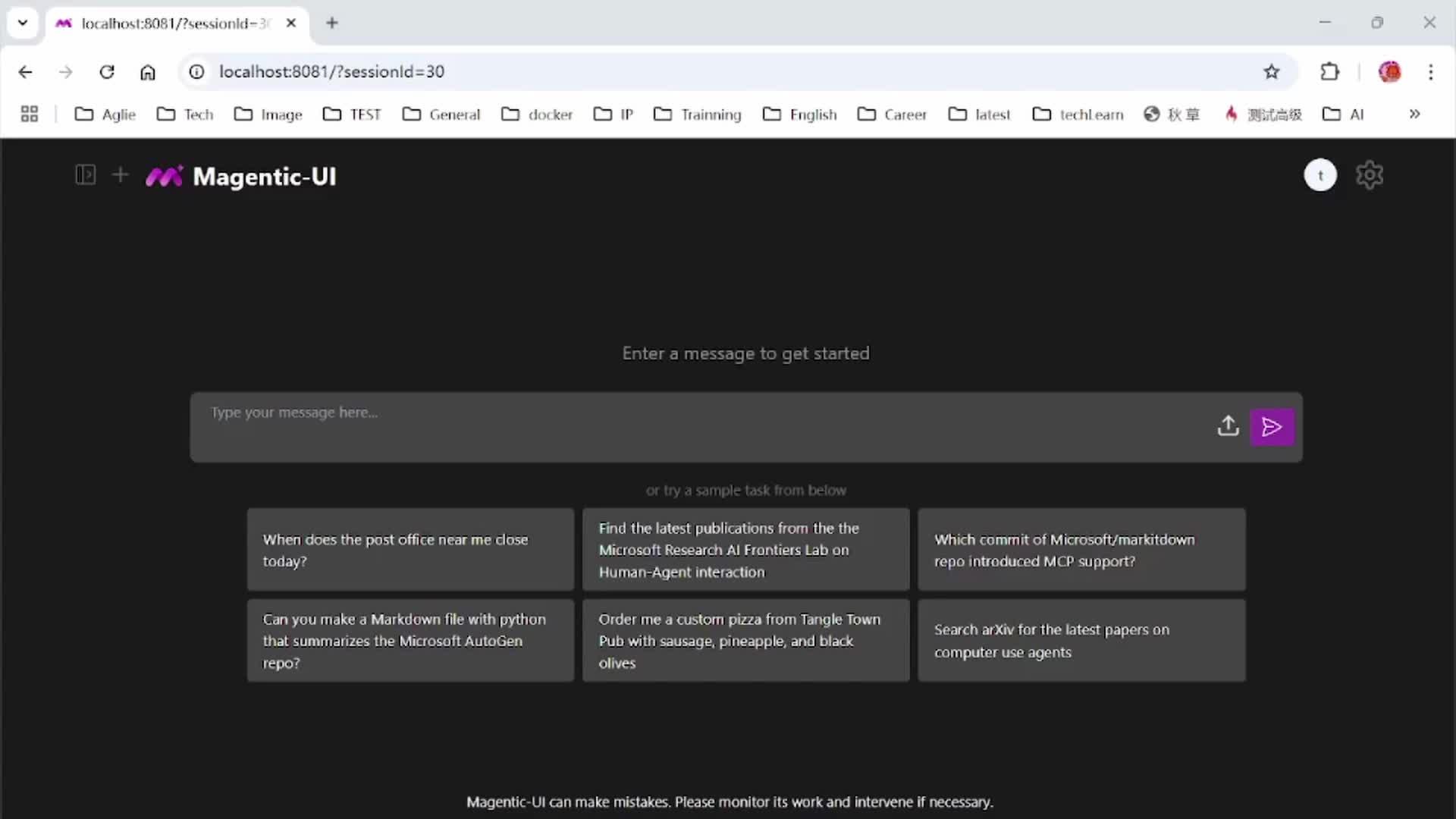The image size is (1456, 819).
Task: Bookmark this page with the star icon
Action: [x=1272, y=71]
